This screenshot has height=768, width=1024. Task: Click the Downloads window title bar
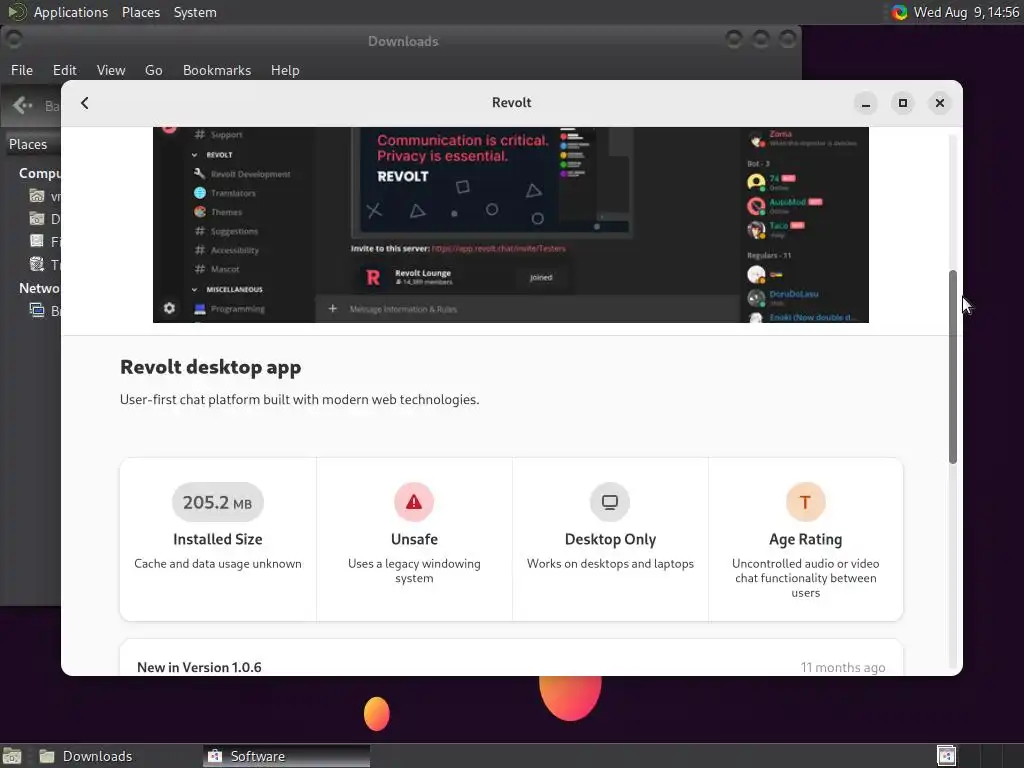403,41
